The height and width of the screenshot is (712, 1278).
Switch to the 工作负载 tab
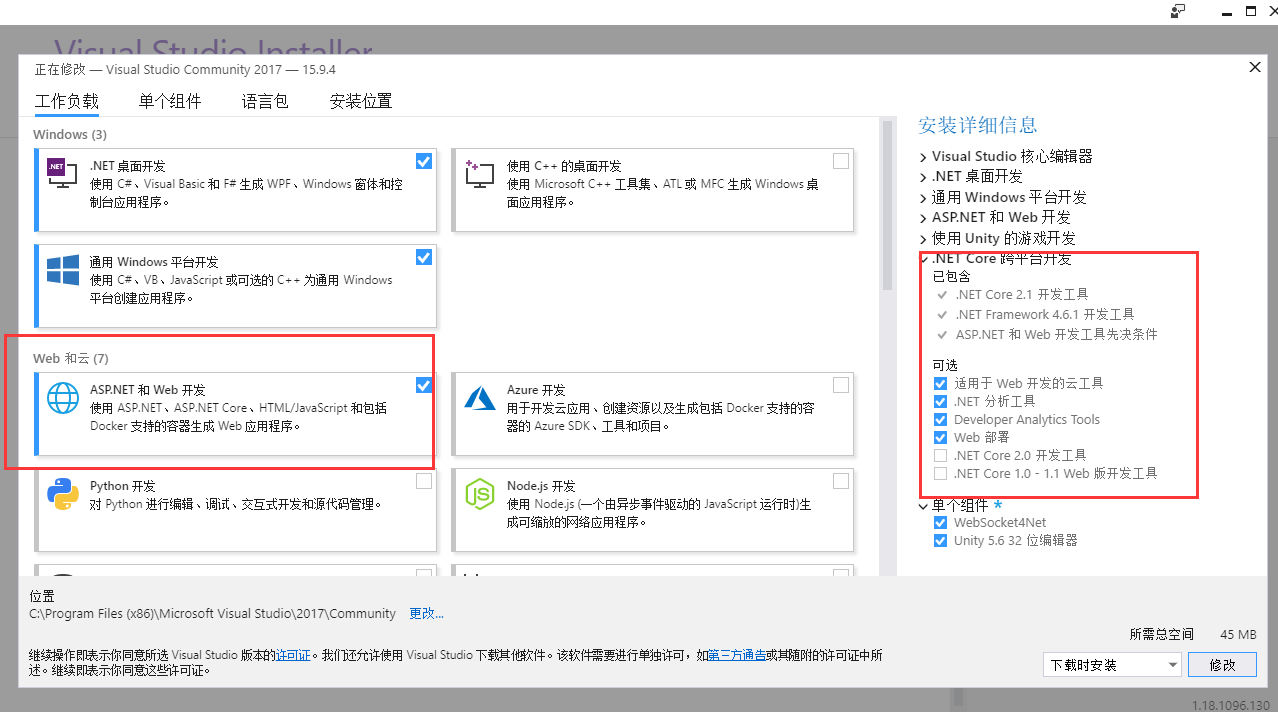tap(67, 101)
